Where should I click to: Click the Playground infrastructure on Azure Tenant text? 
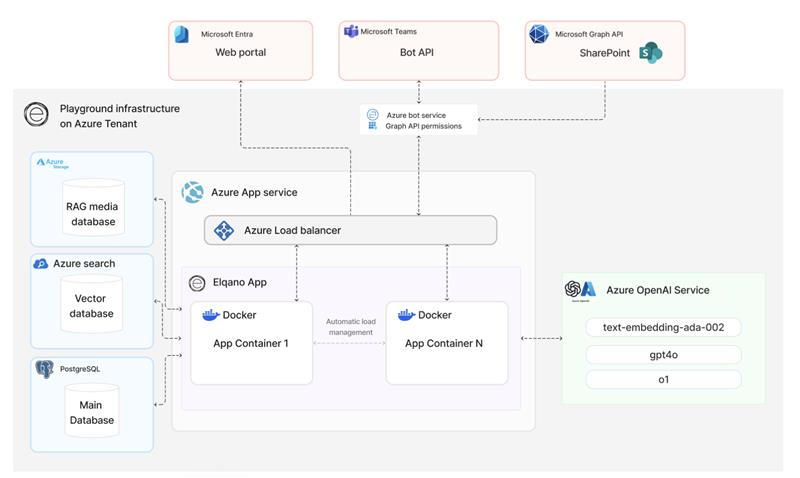pyautogui.click(x=119, y=116)
